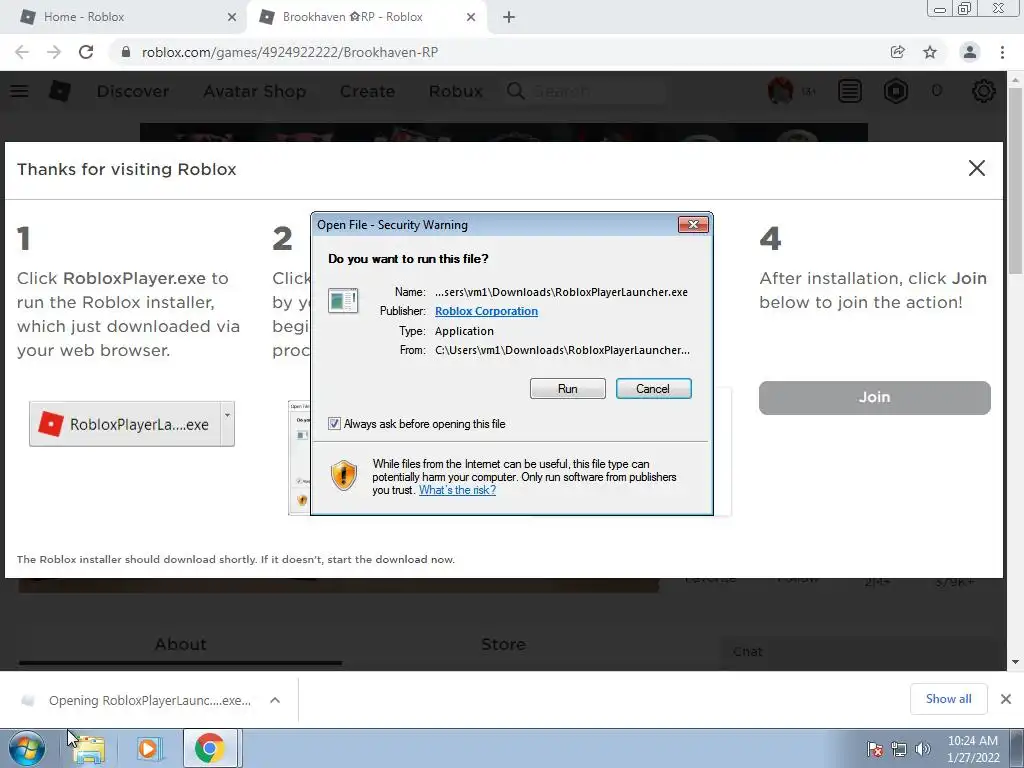This screenshot has width=1024, height=768.
Task: Close the Thanks for visiting Roblox overlay
Action: (976, 168)
